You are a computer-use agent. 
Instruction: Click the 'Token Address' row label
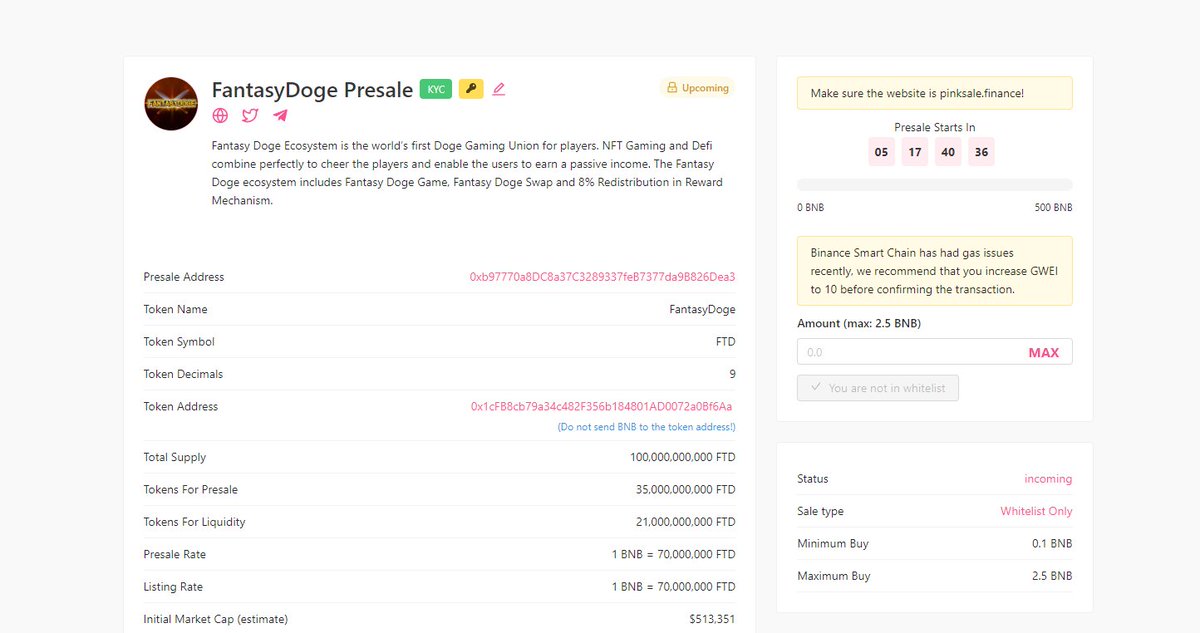click(181, 407)
